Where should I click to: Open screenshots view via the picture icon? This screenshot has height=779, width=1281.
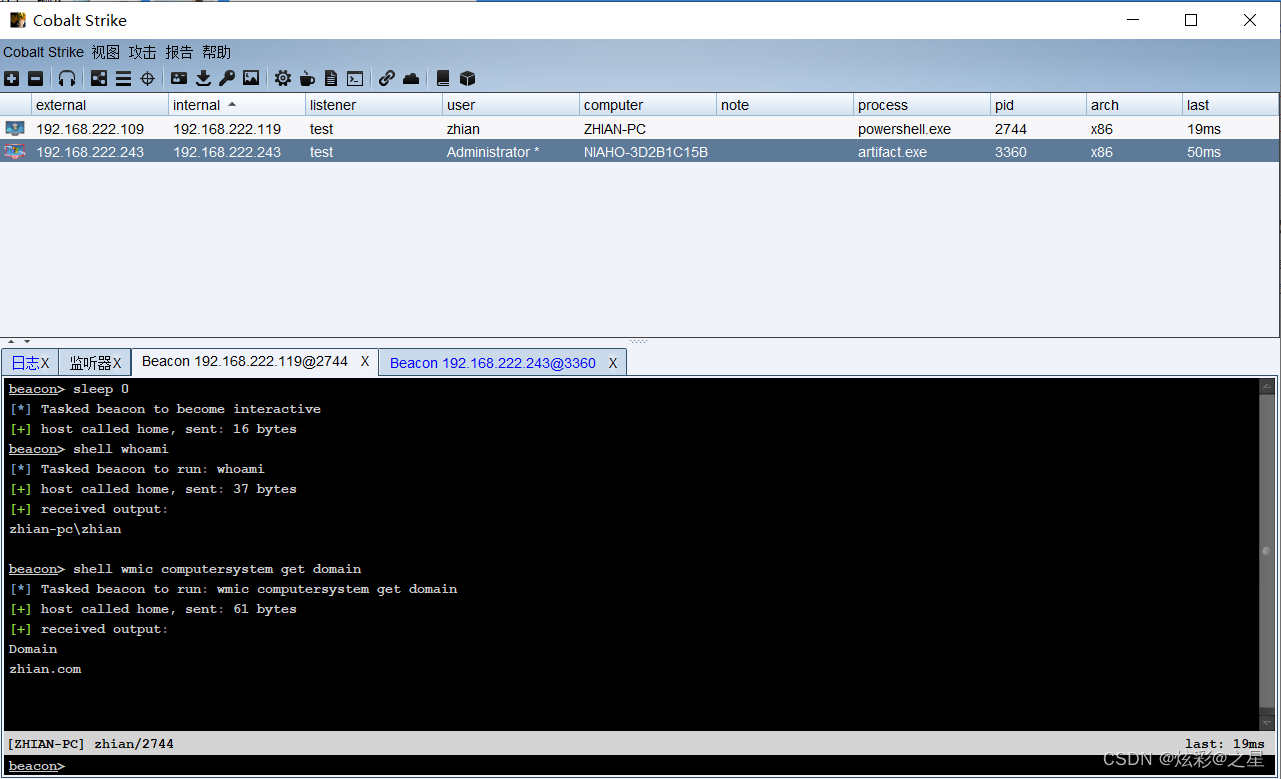(251, 78)
